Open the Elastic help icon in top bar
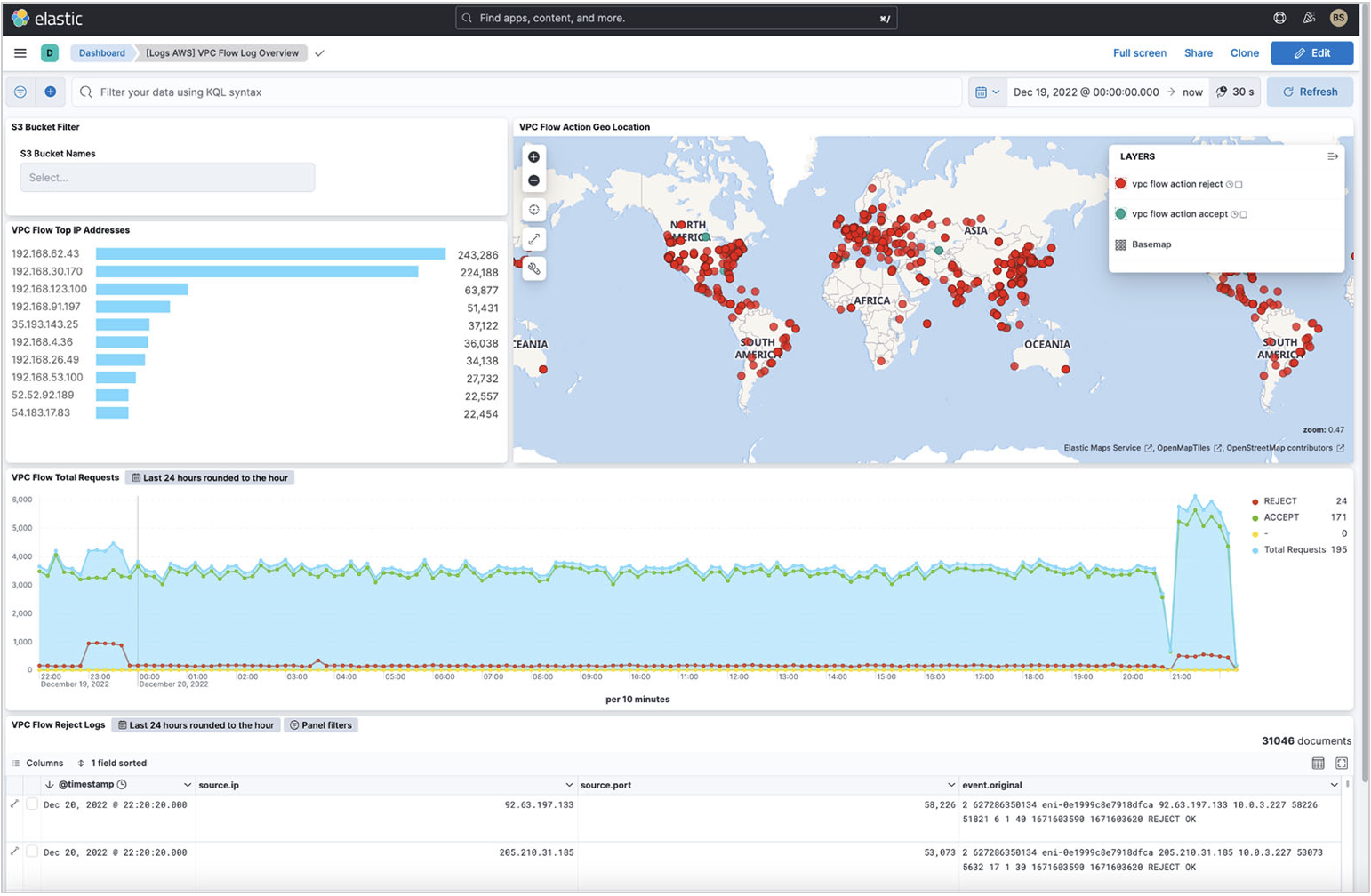1371x896 pixels. click(1280, 17)
